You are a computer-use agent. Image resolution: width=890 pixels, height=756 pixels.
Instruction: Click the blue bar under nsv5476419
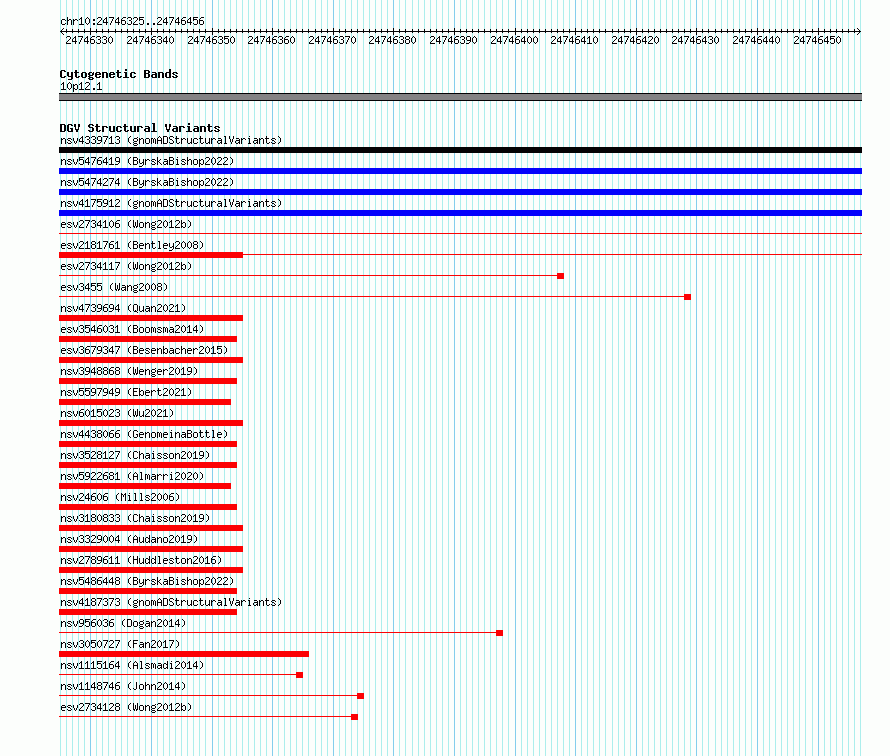(460, 171)
